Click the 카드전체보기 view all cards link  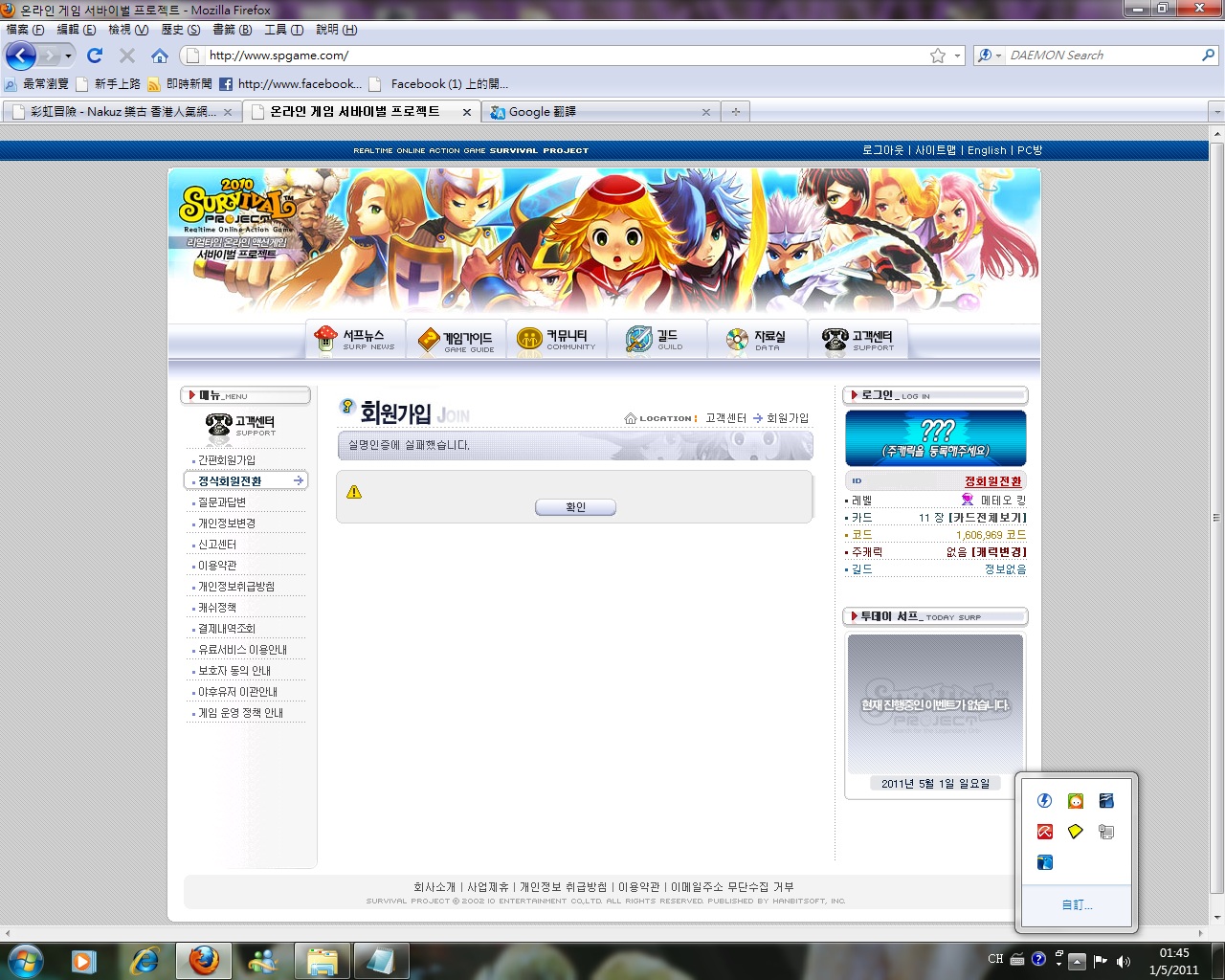[x=988, y=518]
